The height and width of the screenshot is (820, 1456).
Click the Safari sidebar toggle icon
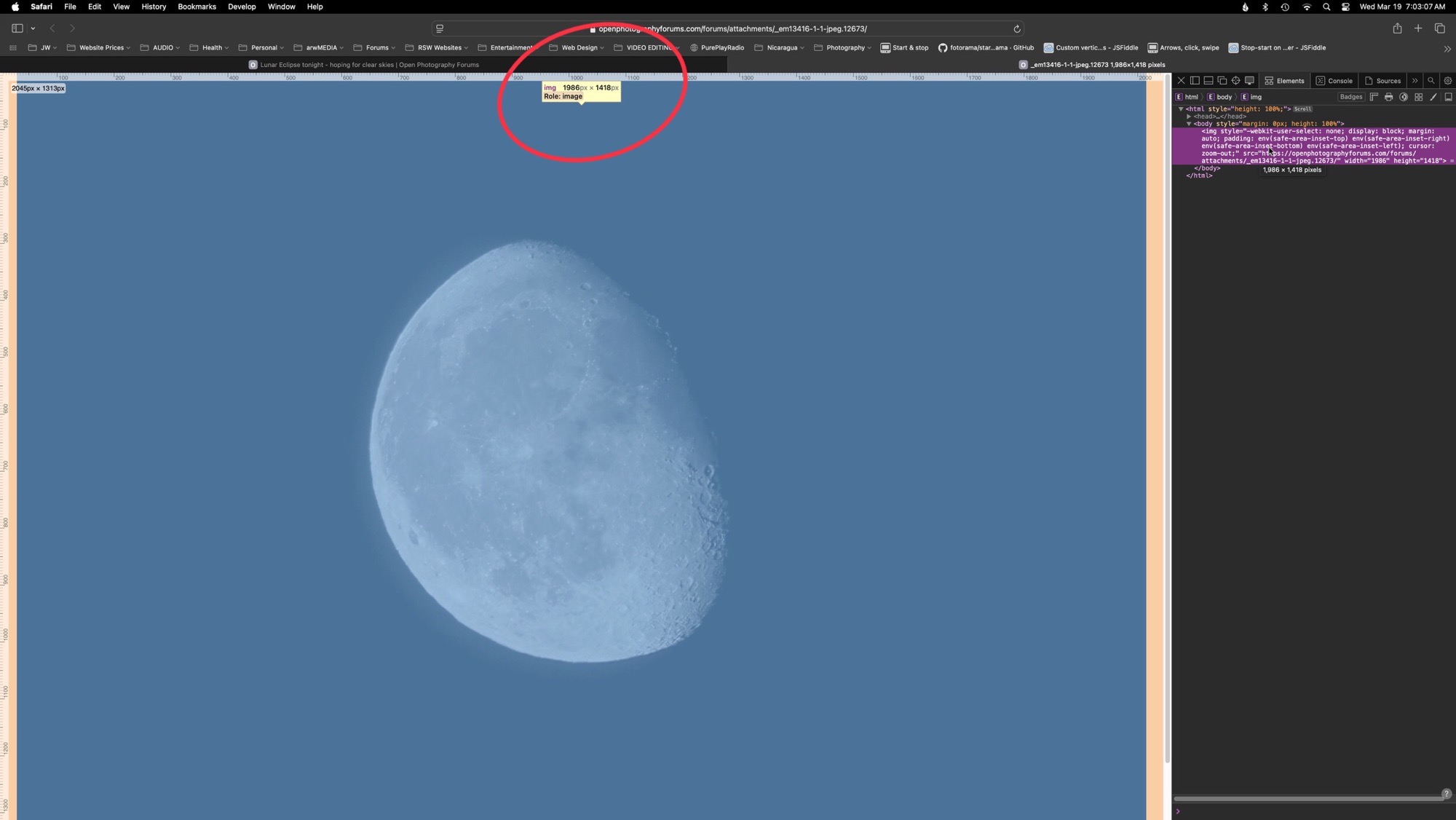17,28
